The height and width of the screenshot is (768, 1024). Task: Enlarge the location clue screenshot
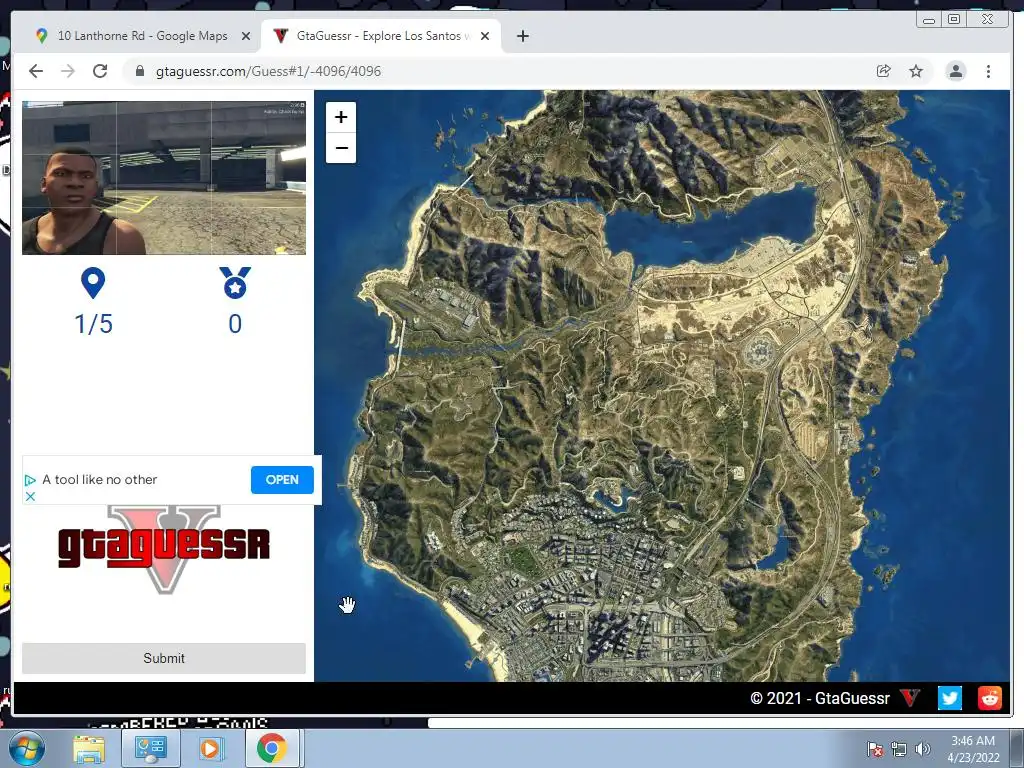click(164, 178)
